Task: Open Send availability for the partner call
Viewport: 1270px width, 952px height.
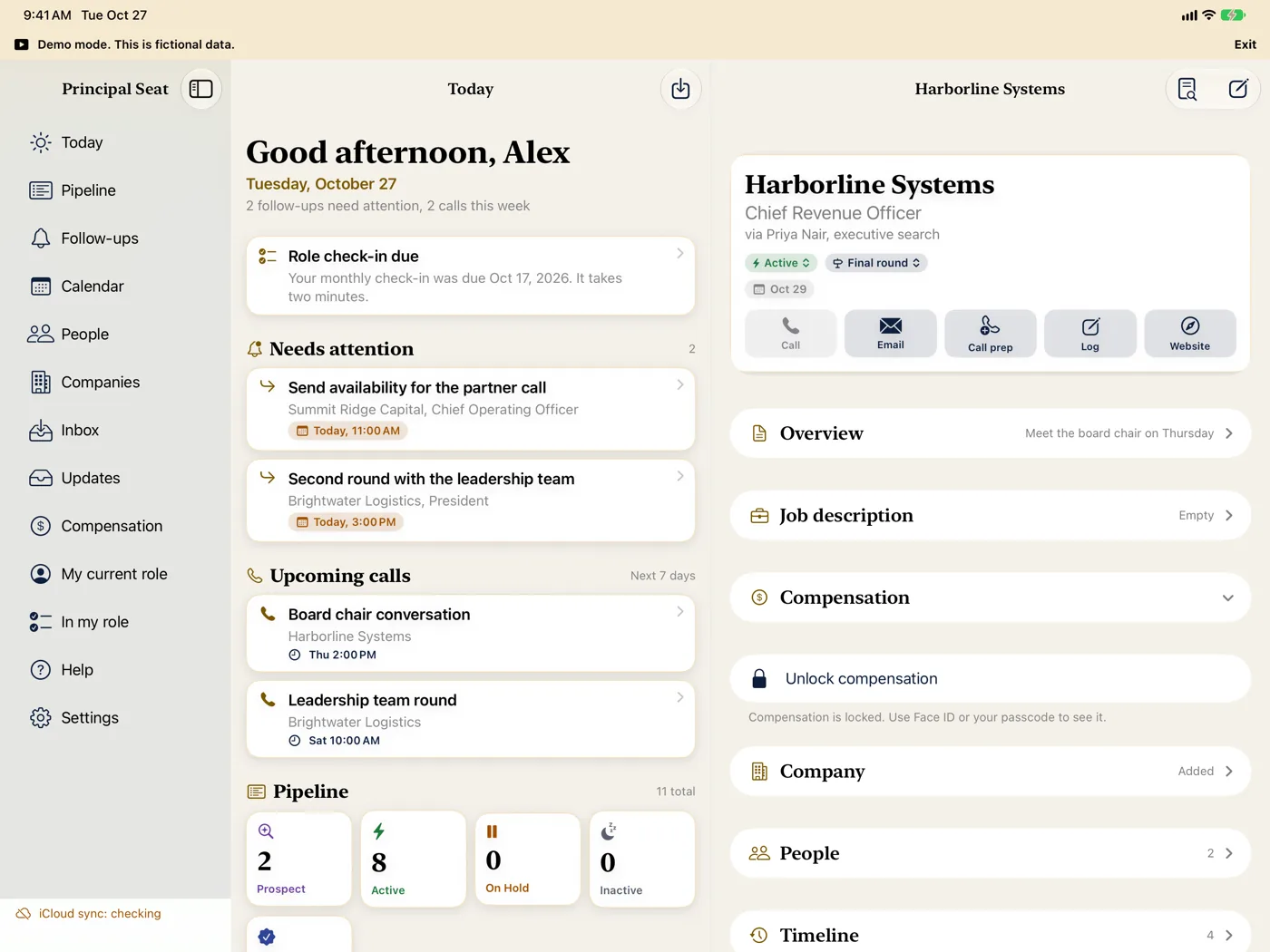Action: 471,409
